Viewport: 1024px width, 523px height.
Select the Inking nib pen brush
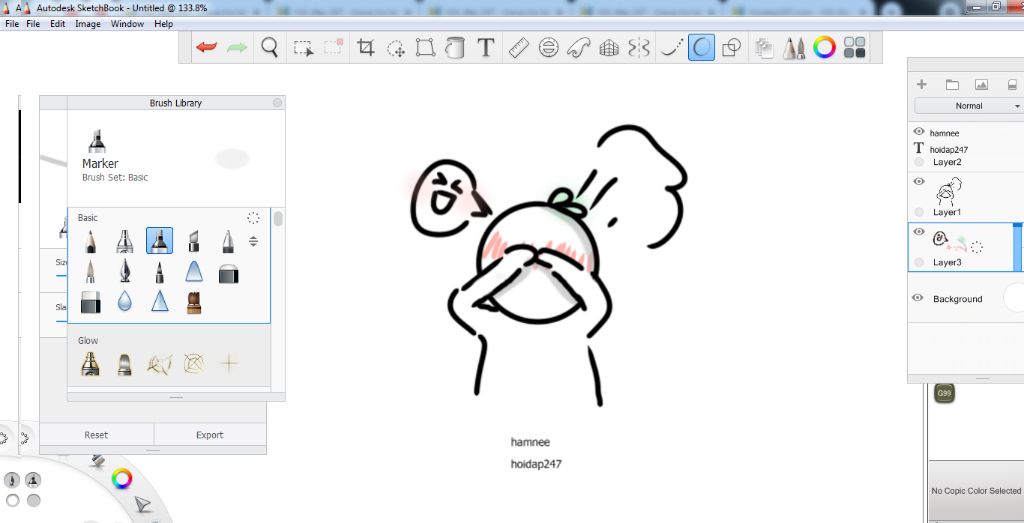[124, 271]
